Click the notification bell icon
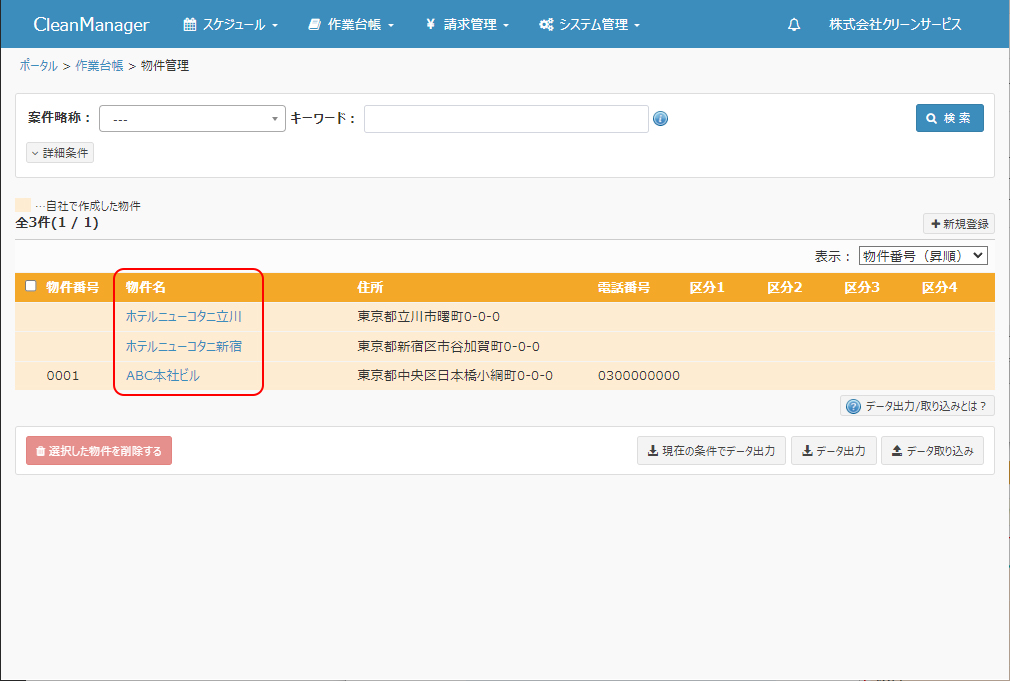 pyautogui.click(x=794, y=25)
